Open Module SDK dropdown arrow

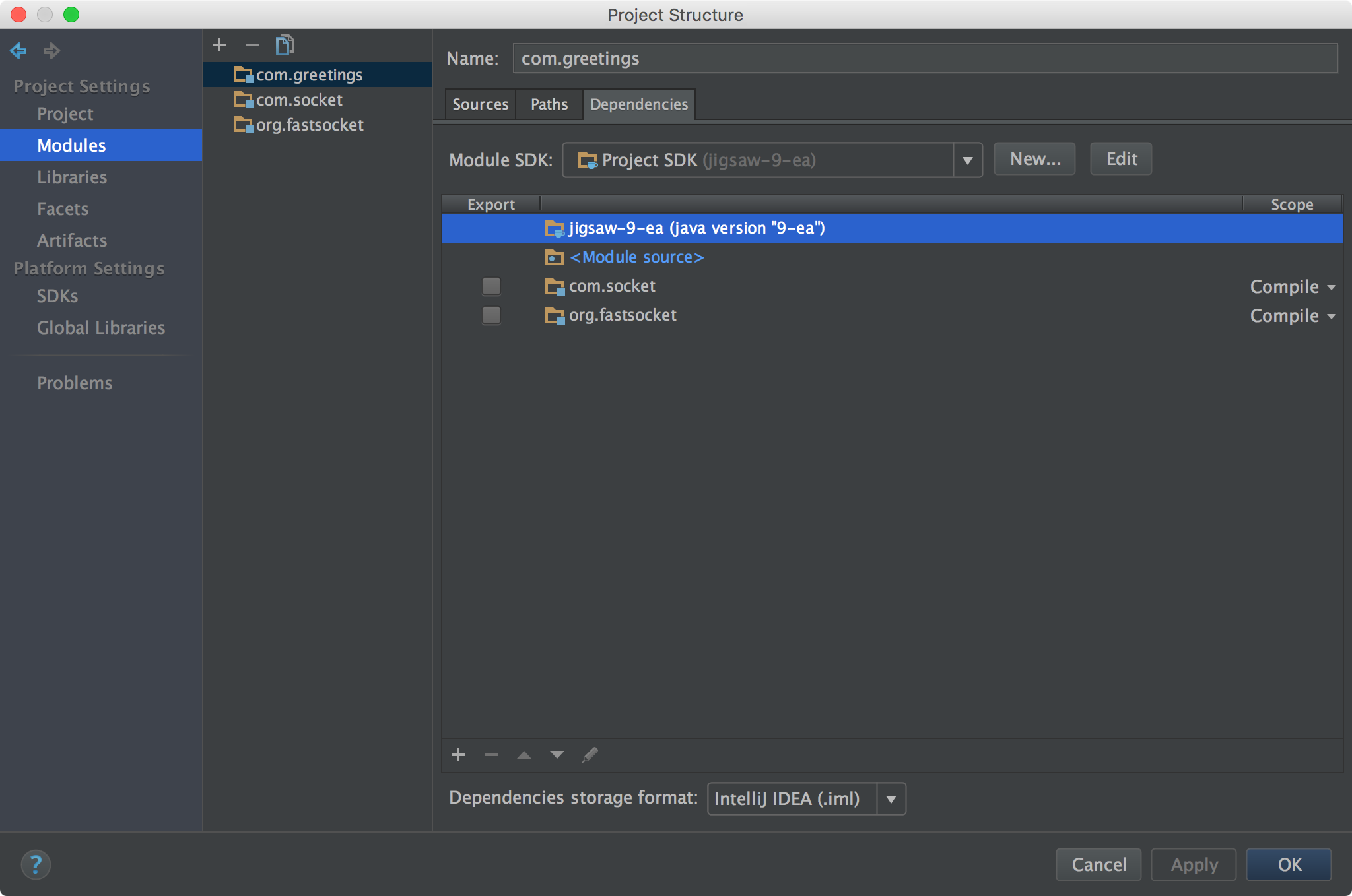[x=968, y=160]
